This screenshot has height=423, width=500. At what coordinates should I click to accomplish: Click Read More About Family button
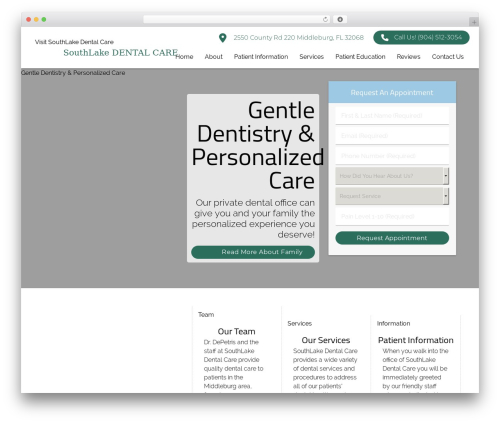[x=253, y=252]
